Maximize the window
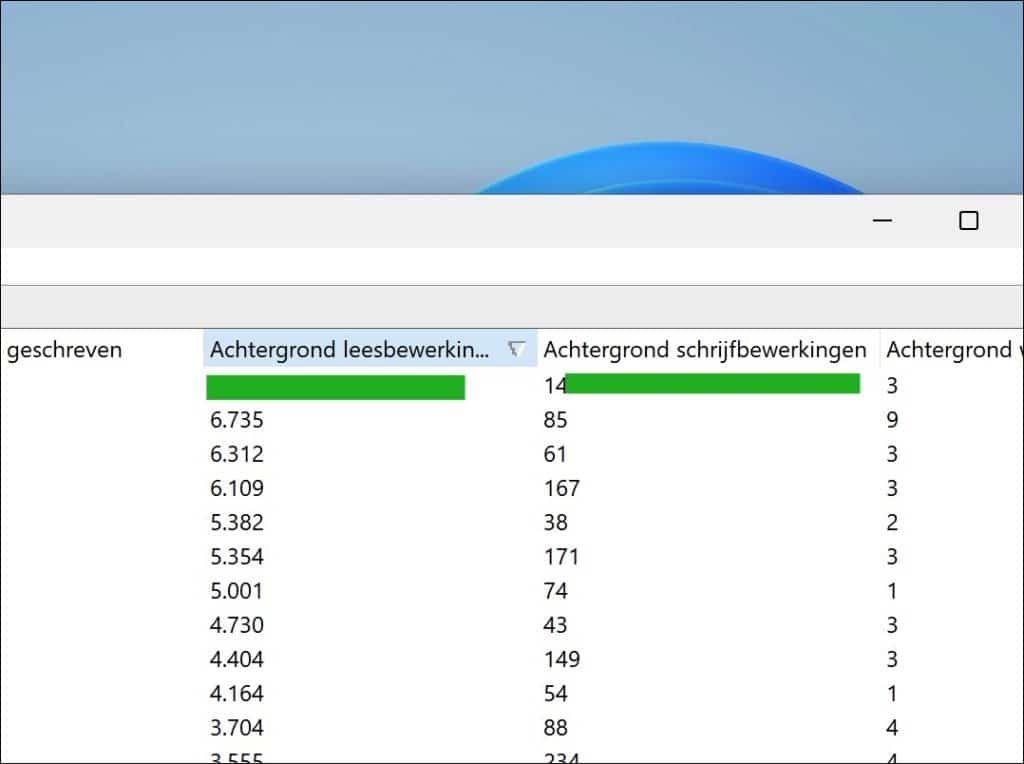The height and width of the screenshot is (764, 1024). pos(968,221)
